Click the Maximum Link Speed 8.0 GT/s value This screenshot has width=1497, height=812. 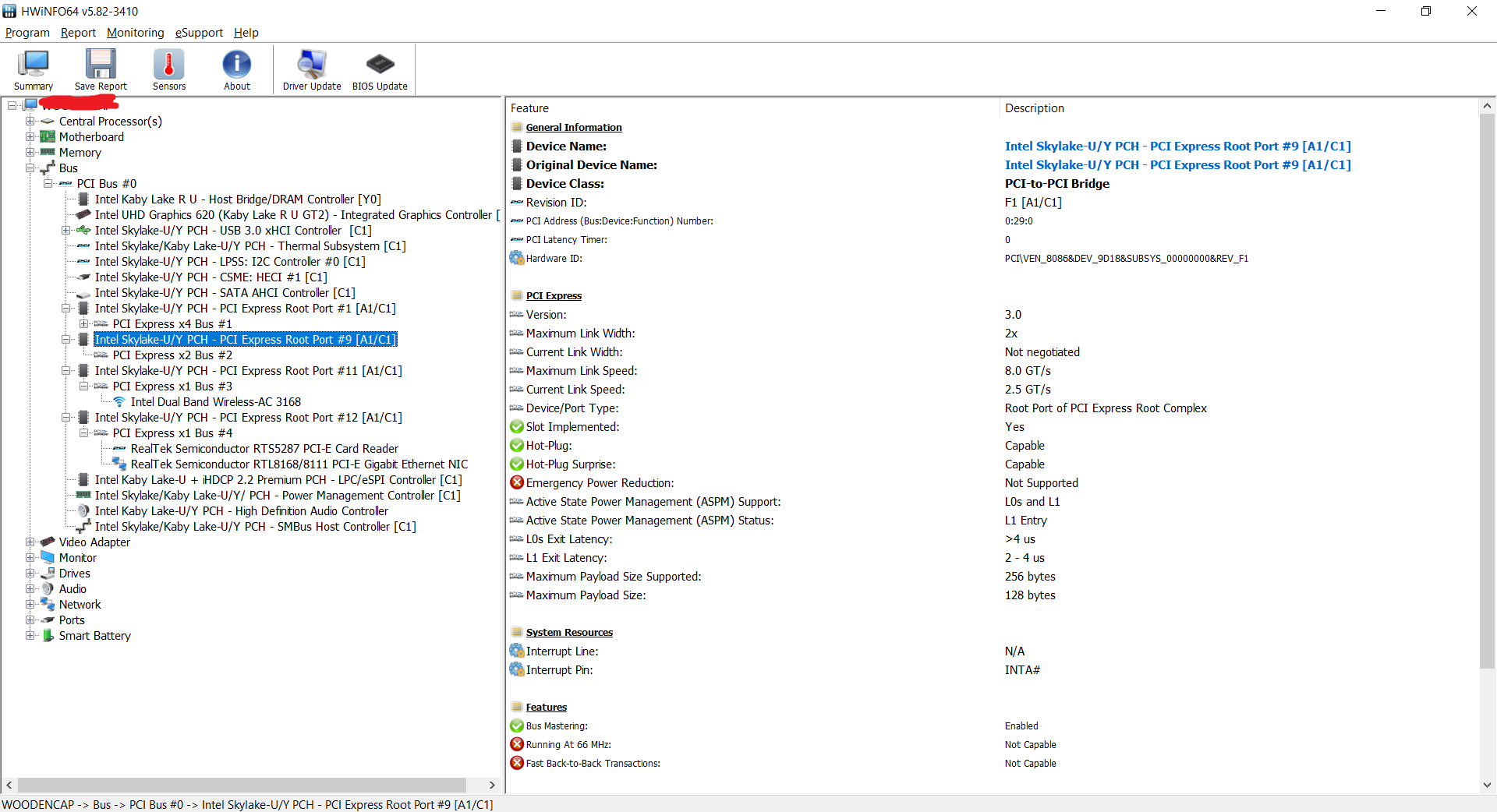1028,371
